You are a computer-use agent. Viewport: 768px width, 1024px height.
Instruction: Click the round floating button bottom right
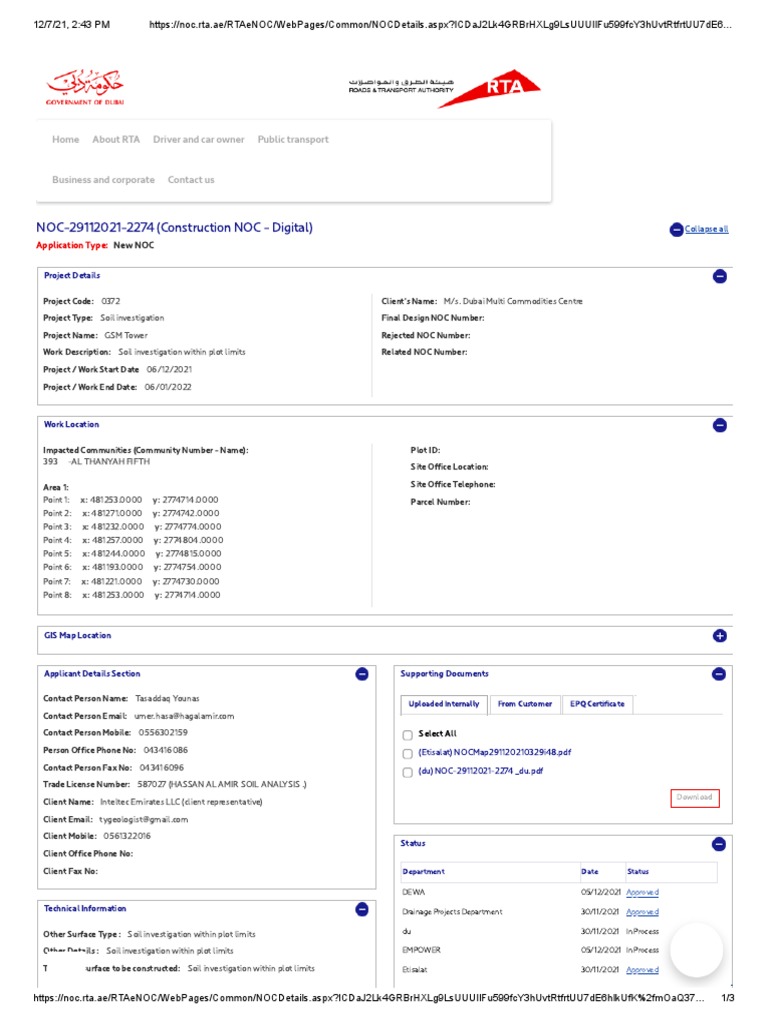point(696,950)
